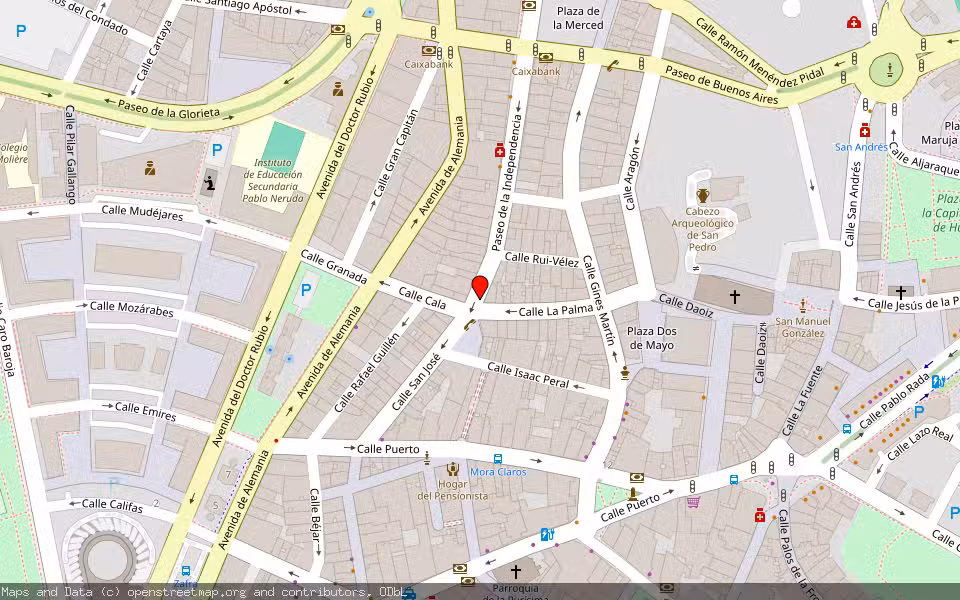The width and height of the screenshot is (960, 600).
Task: Click the Plaza de la Merced label
Action: tap(578, 18)
